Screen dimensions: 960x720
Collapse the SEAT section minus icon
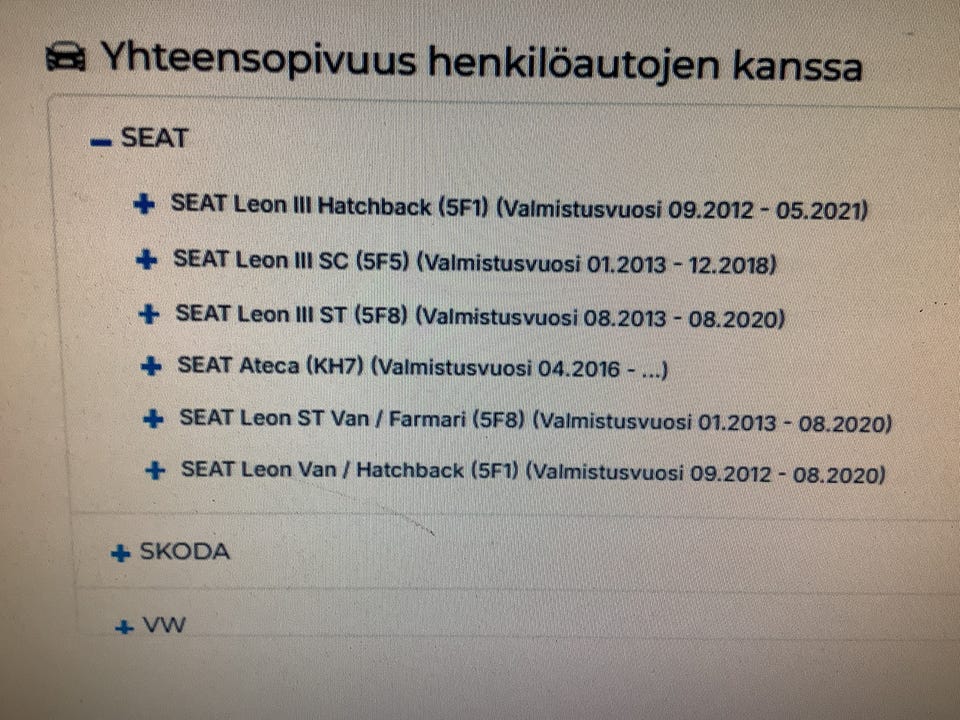point(101,142)
